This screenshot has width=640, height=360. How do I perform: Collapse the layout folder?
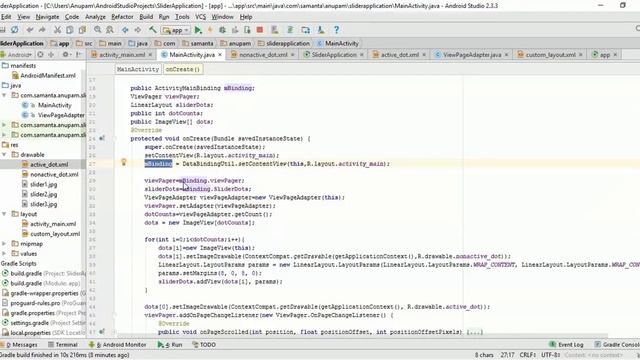[x=4, y=214]
